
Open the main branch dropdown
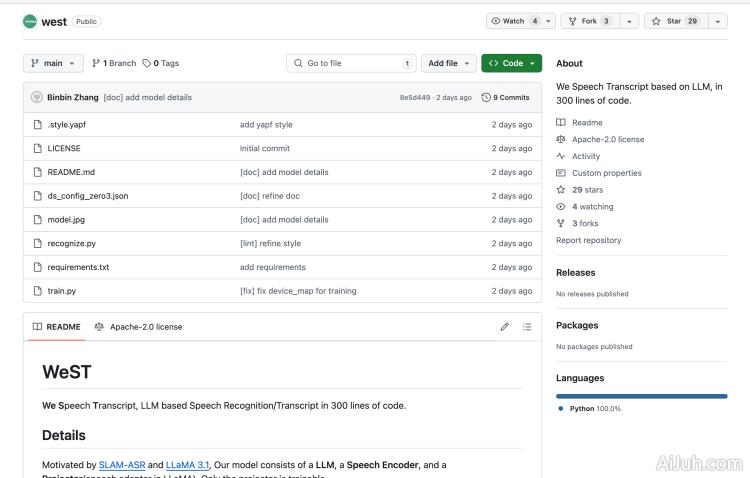tap(52, 63)
